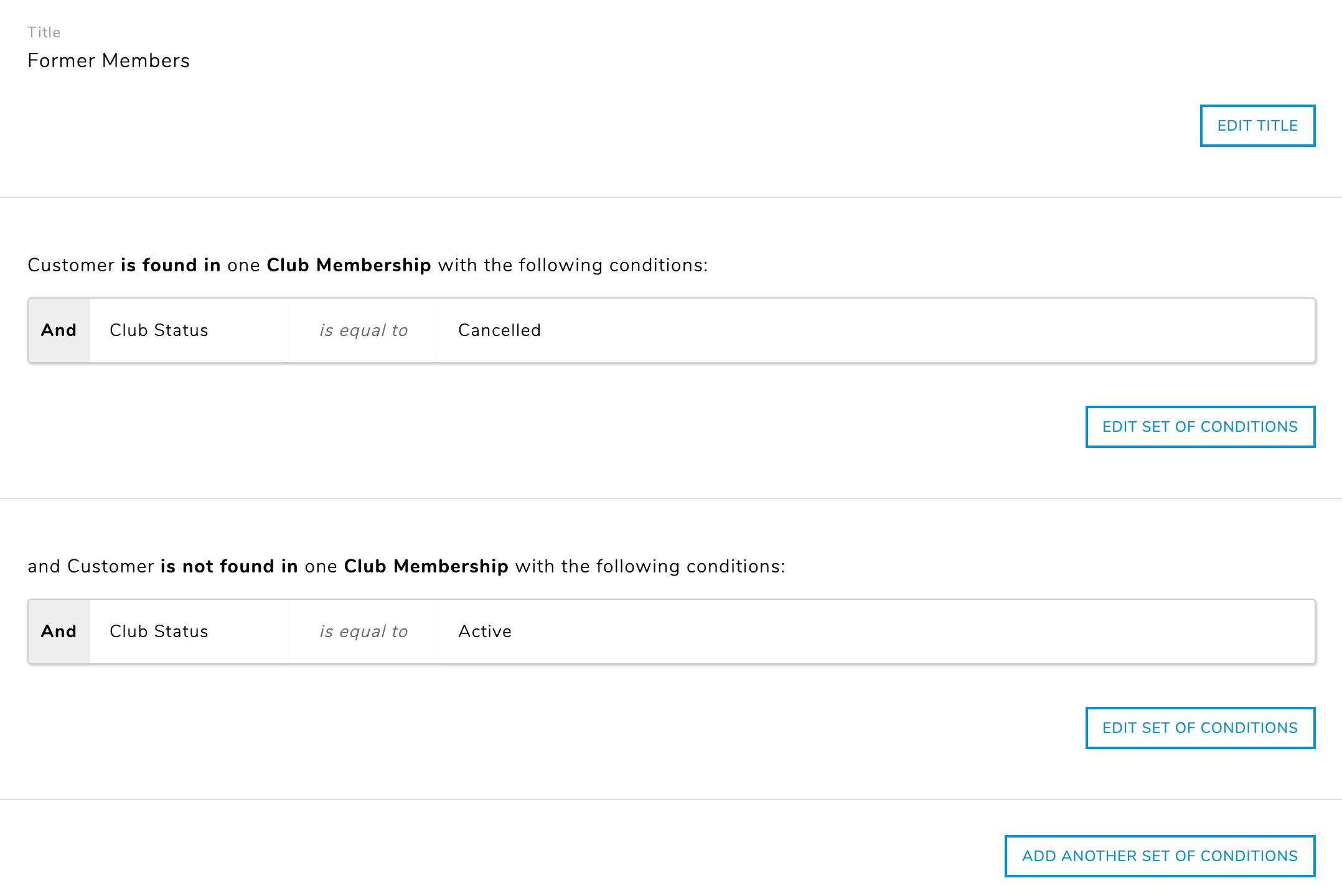Select Club Status field in the Active row
The width and height of the screenshot is (1342, 896).
[159, 632]
